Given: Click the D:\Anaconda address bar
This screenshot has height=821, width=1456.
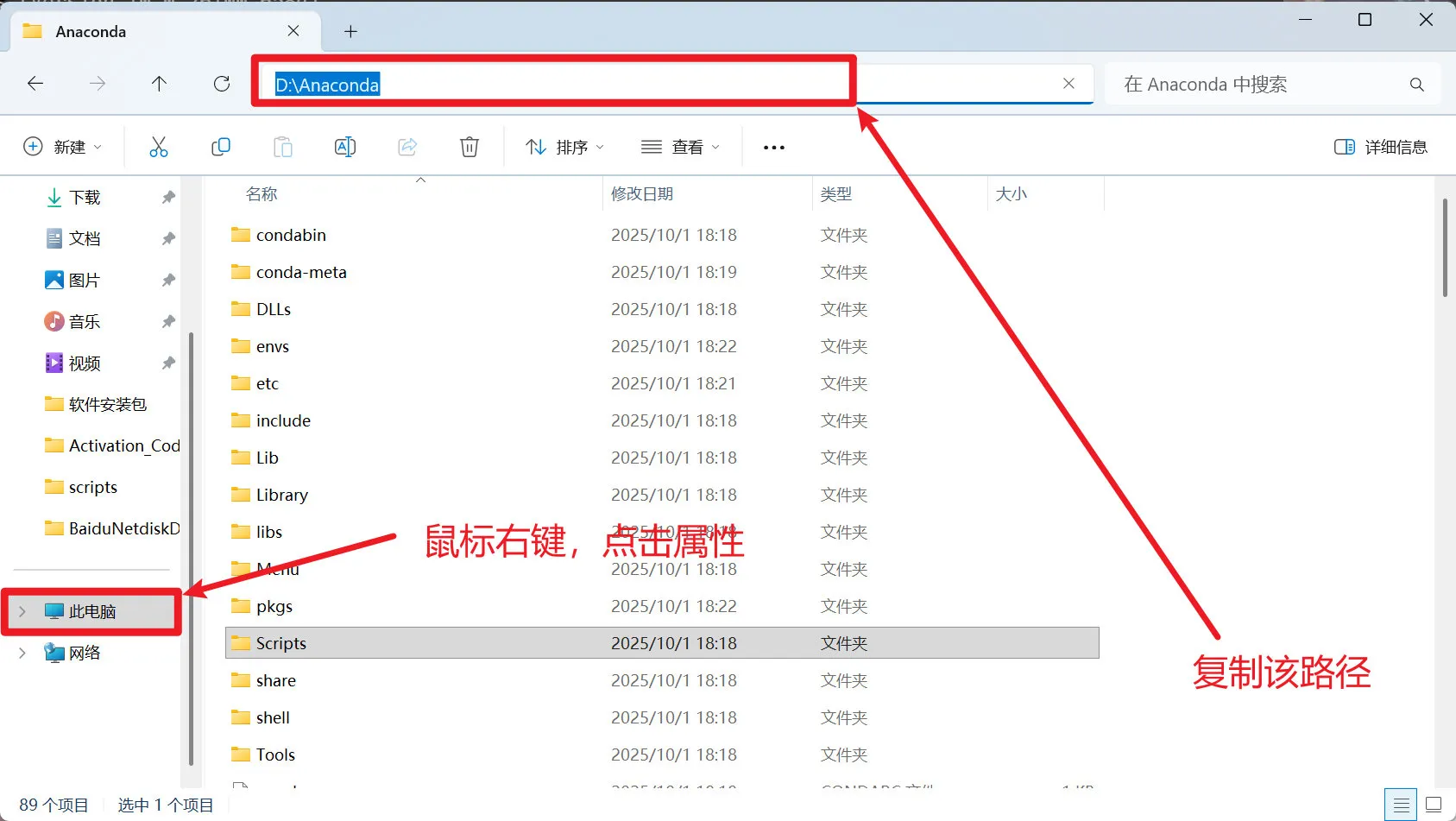Looking at the screenshot, I should click(x=673, y=84).
